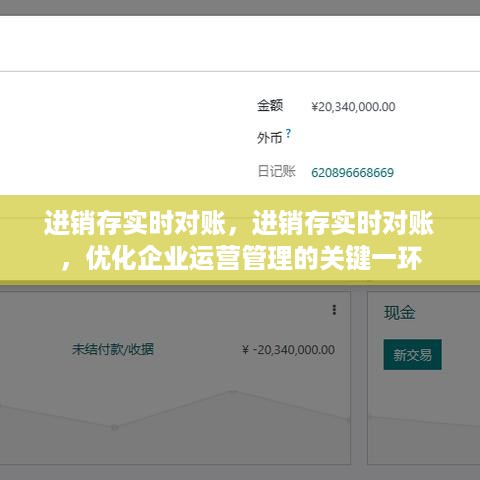
Task: Click the ¥ -20,340,000.00 balance amount
Action: [x=289, y=350]
